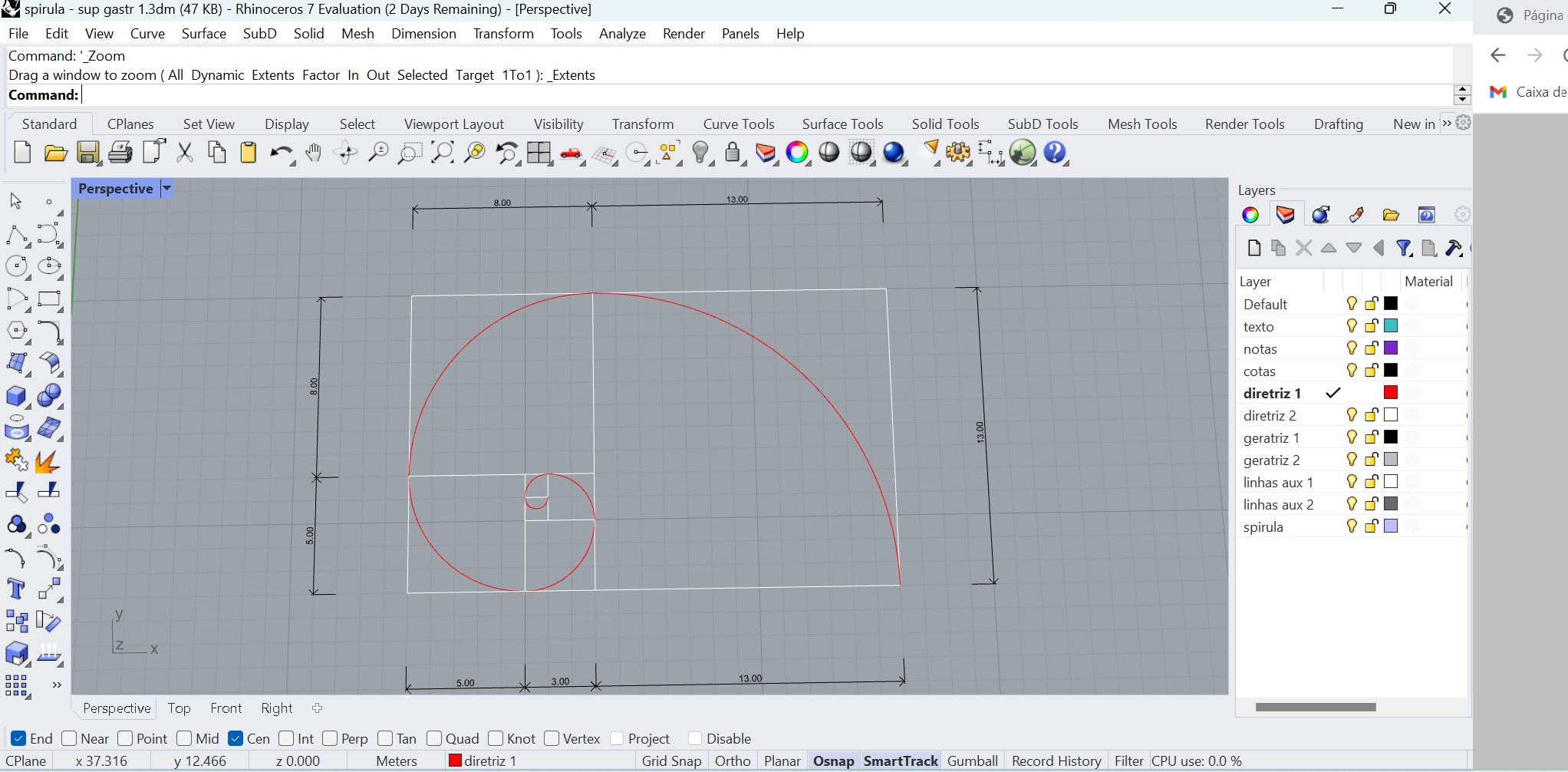Click New Layer icon in Layers panel
This screenshot has height=772, width=1568.
coord(1253,248)
